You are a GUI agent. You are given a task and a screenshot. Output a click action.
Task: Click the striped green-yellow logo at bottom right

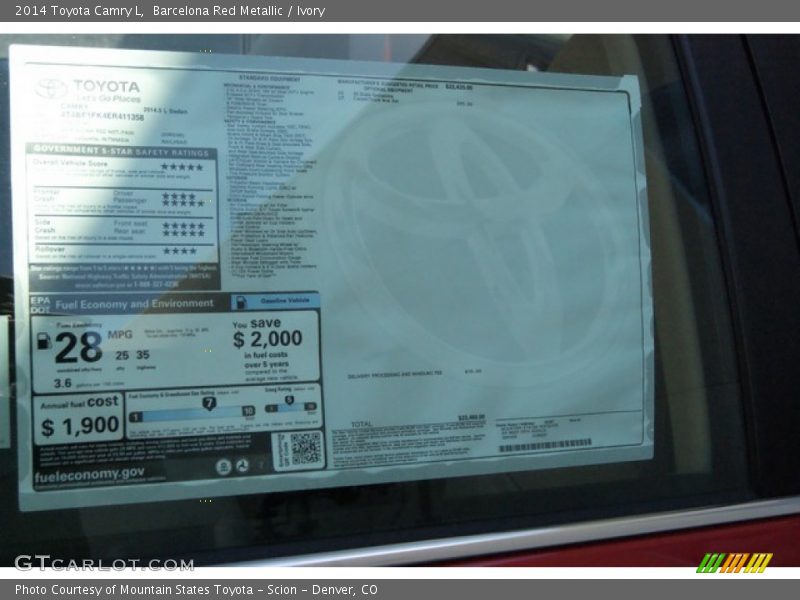[735, 563]
